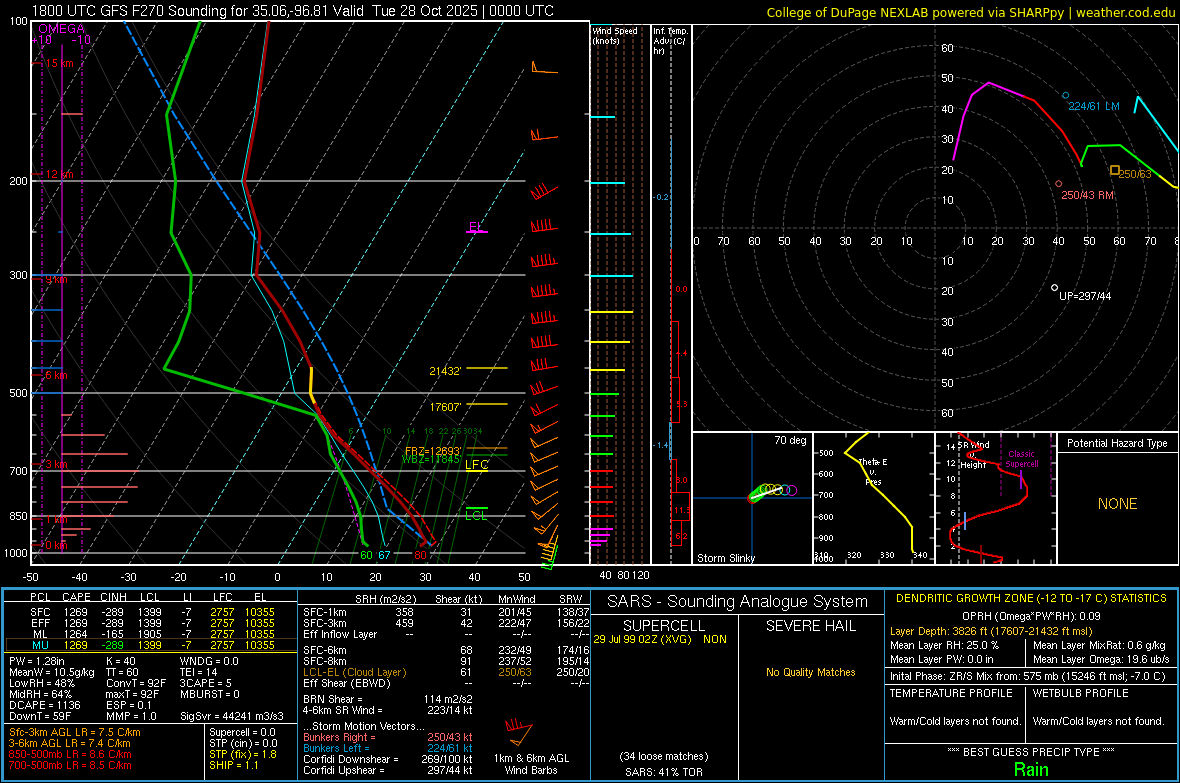
Task: Click the Wind Speed (knots) panel header
Action: [615, 35]
